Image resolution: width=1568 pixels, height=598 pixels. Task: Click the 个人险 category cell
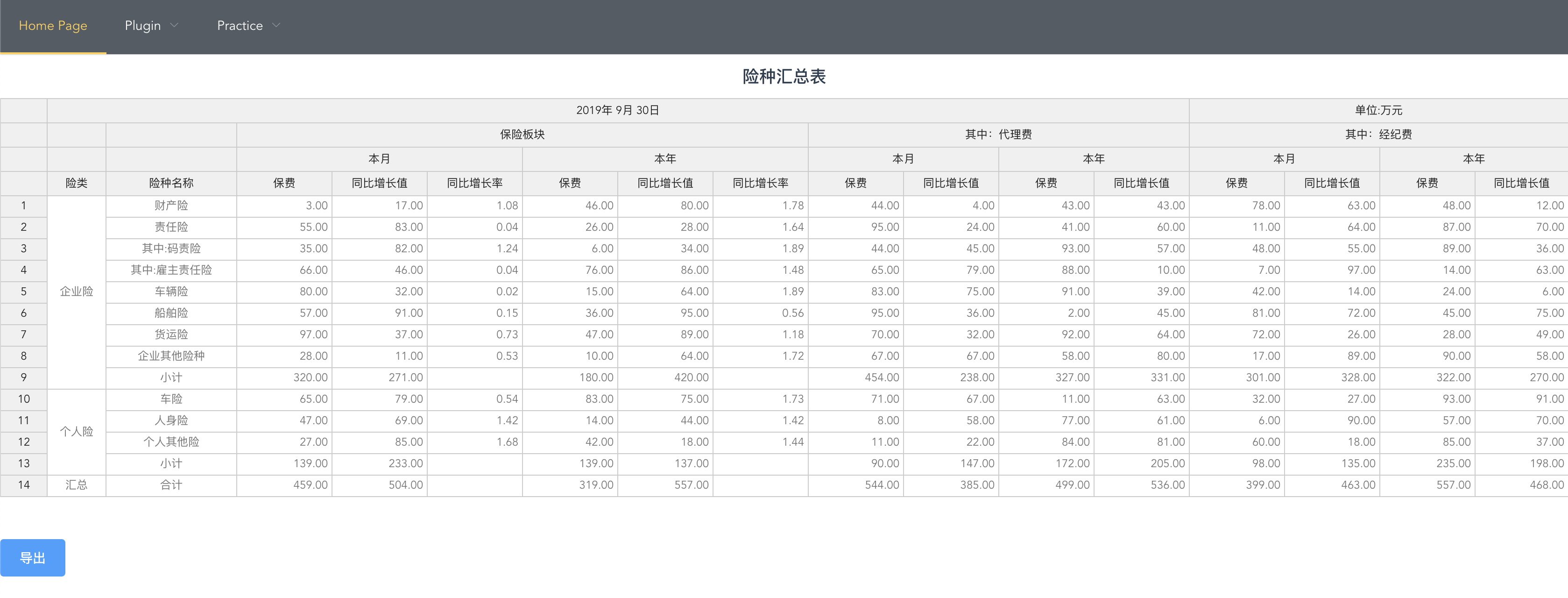coord(76,431)
